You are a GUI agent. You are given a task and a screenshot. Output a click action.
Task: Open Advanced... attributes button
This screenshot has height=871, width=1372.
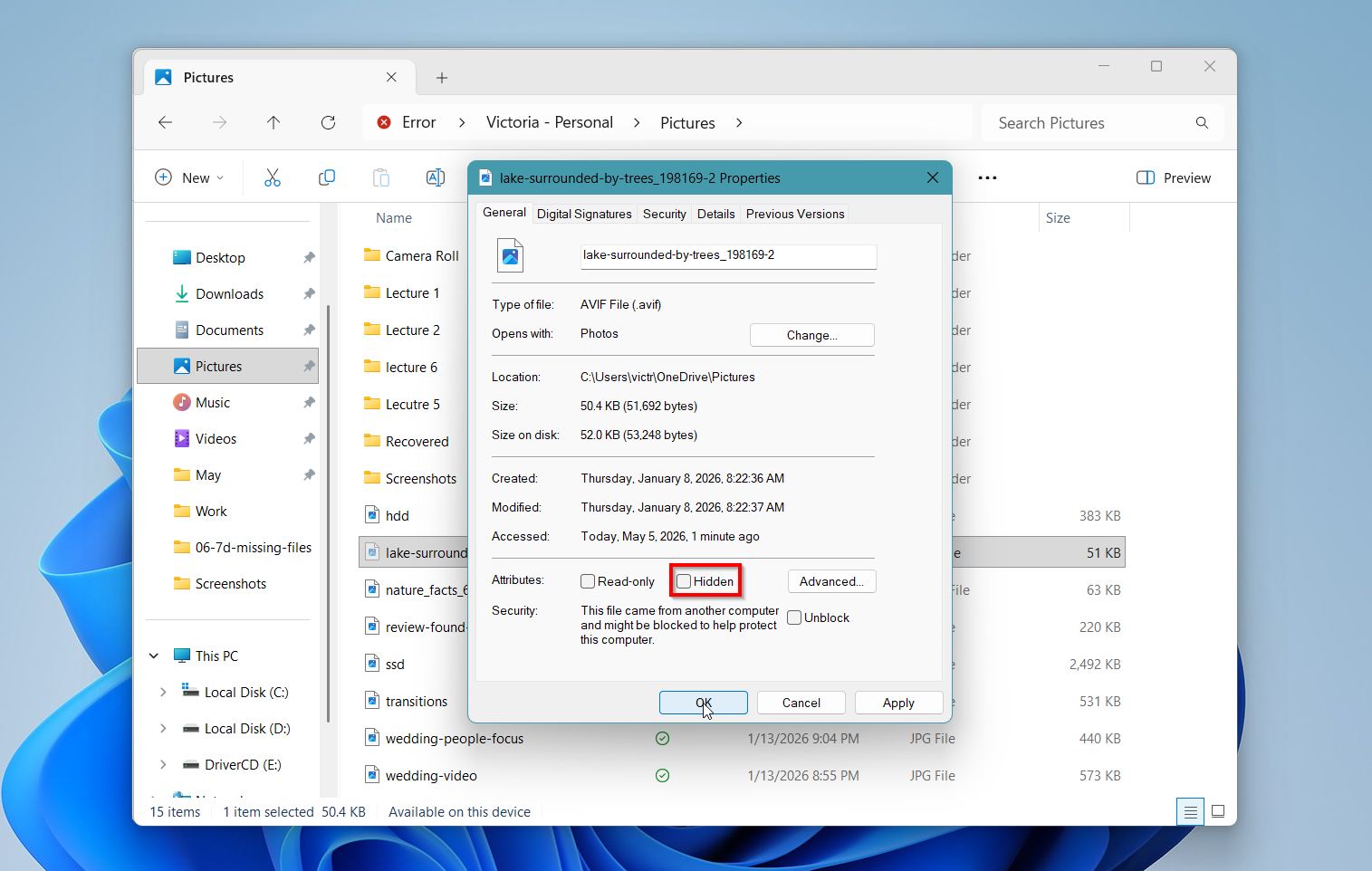pyautogui.click(x=831, y=581)
